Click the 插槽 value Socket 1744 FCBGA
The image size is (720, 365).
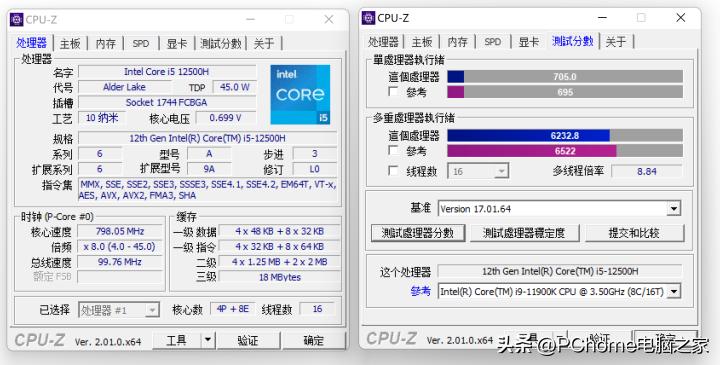pos(167,102)
